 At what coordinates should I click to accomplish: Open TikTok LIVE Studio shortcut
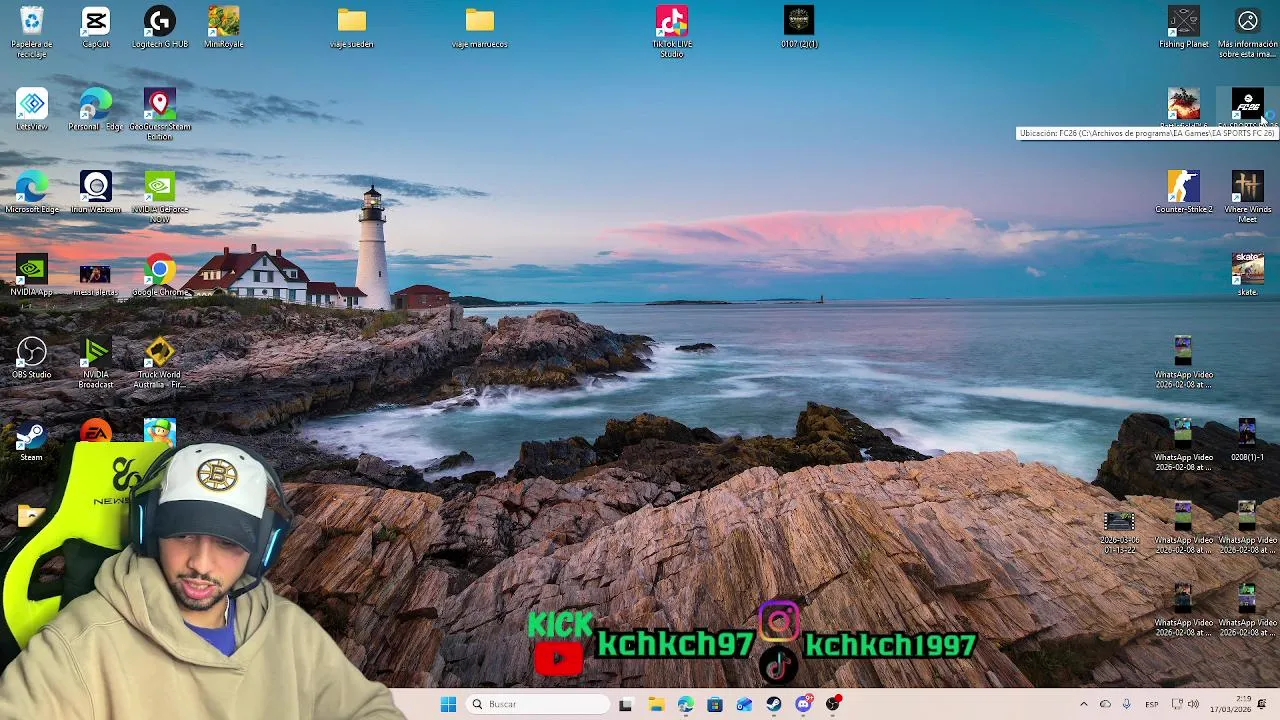[672, 31]
